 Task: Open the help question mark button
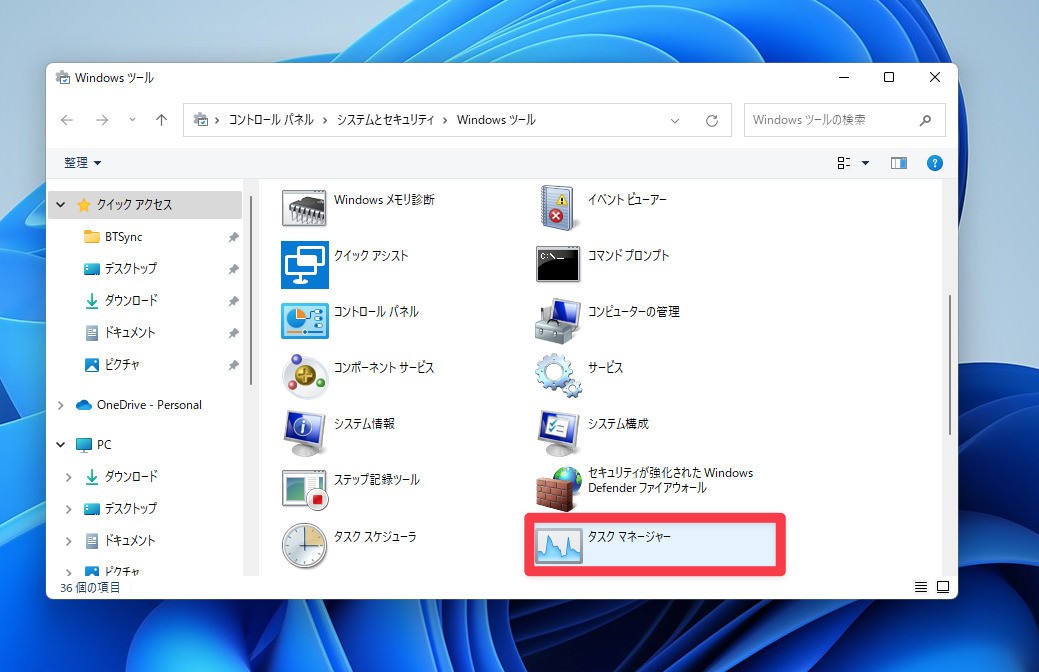click(934, 163)
